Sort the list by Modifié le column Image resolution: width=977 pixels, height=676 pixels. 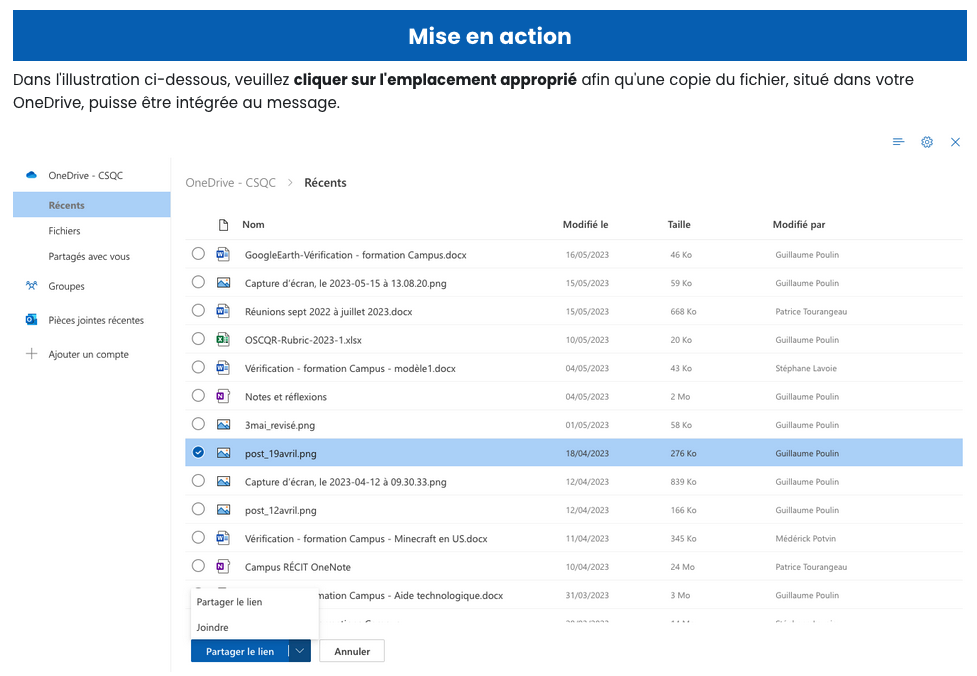[x=585, y=225]
